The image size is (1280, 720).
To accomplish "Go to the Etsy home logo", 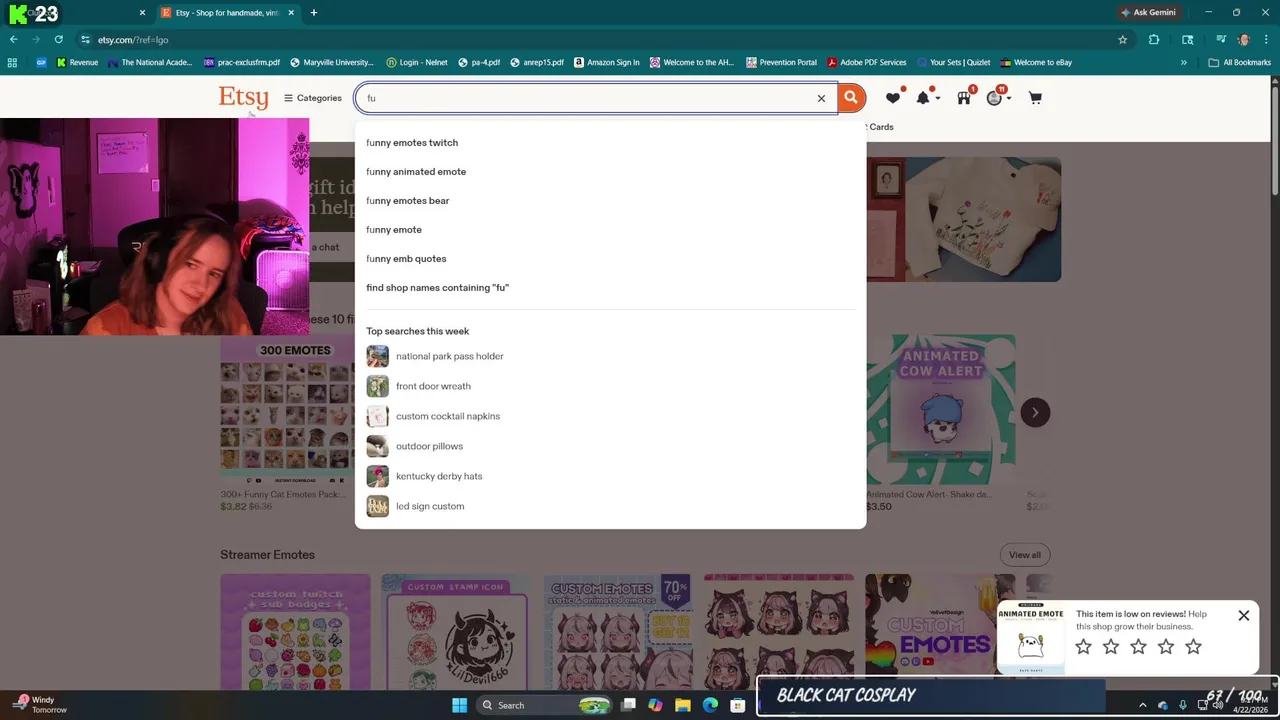I will (x=243, y=97).
